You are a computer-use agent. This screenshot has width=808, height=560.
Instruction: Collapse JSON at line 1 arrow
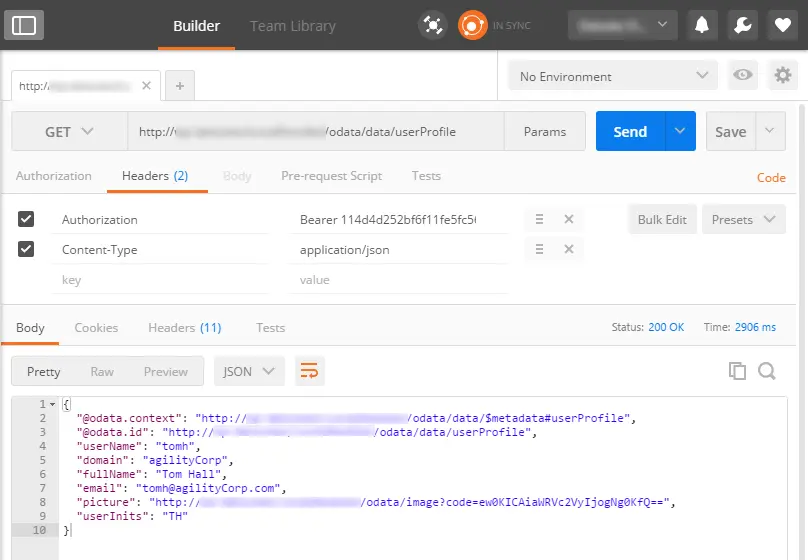tap(52, 404)
